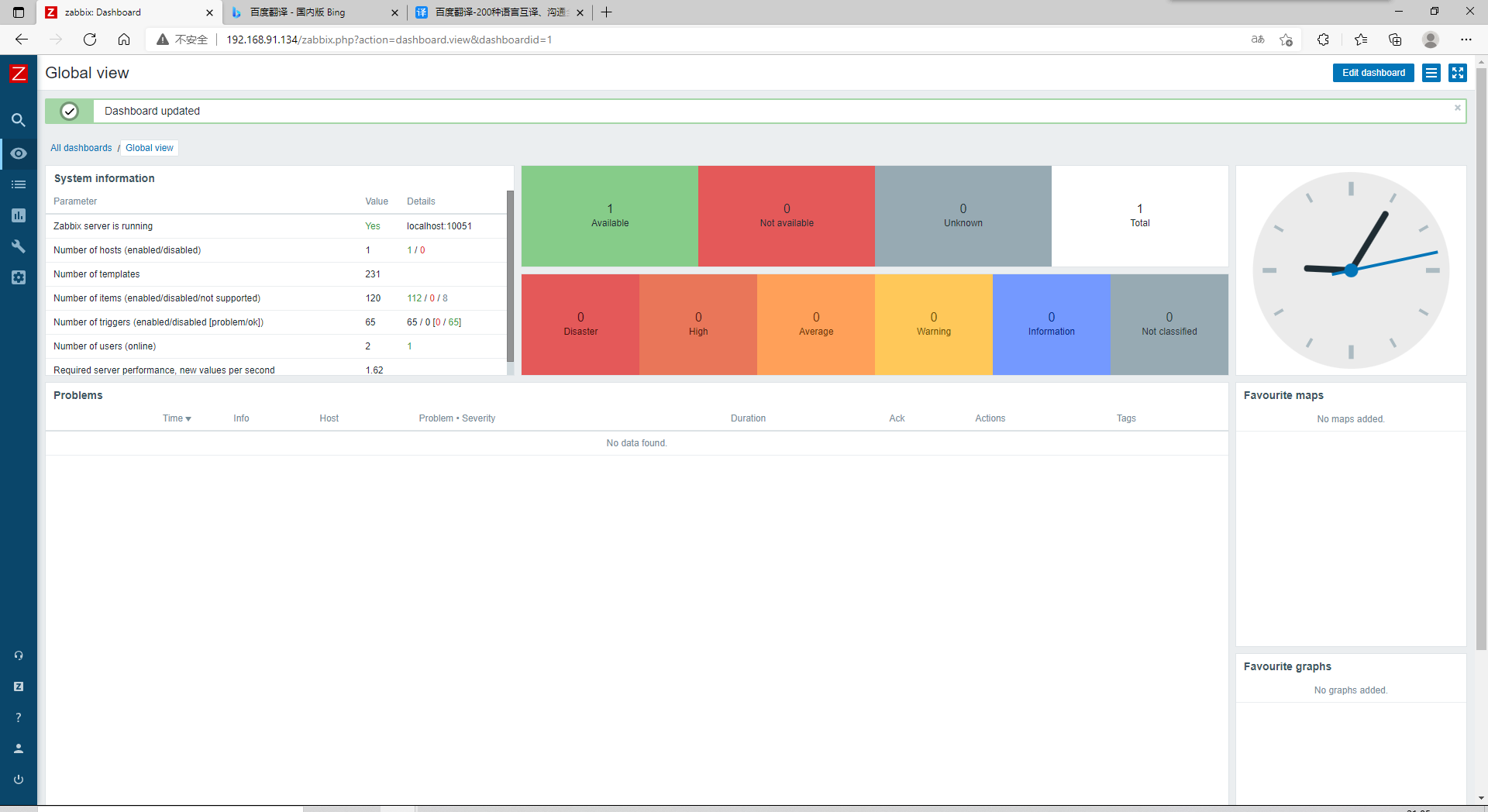Sort problems by the Time column

(177, 418)
